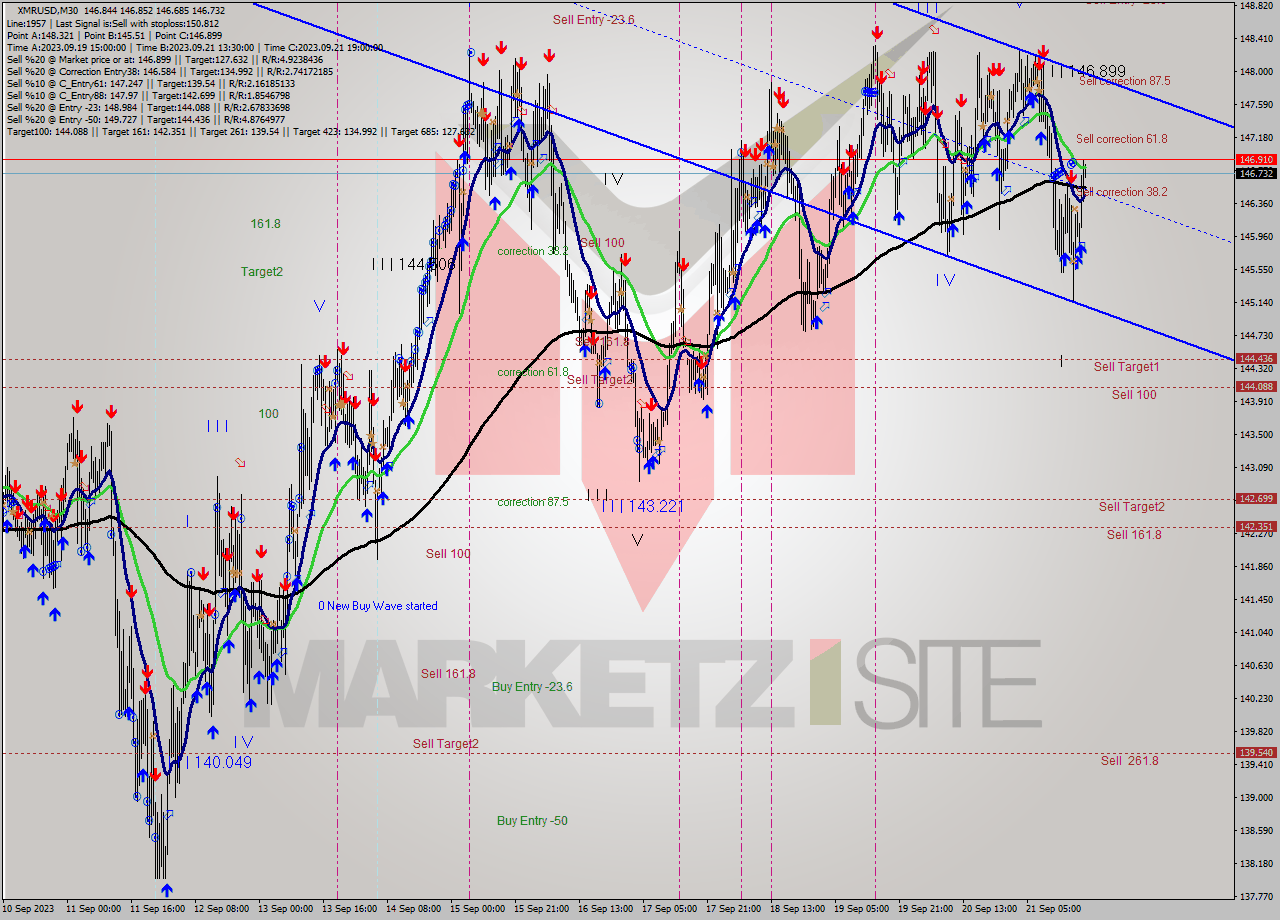
Task: Click the green 'correction 61.8' label
Action: point(534,372)
